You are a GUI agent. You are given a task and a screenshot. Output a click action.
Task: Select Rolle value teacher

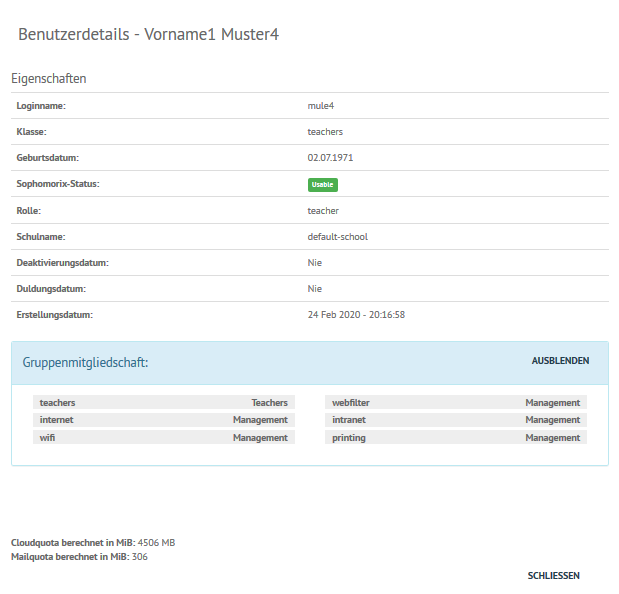click(x=323, y=211)
